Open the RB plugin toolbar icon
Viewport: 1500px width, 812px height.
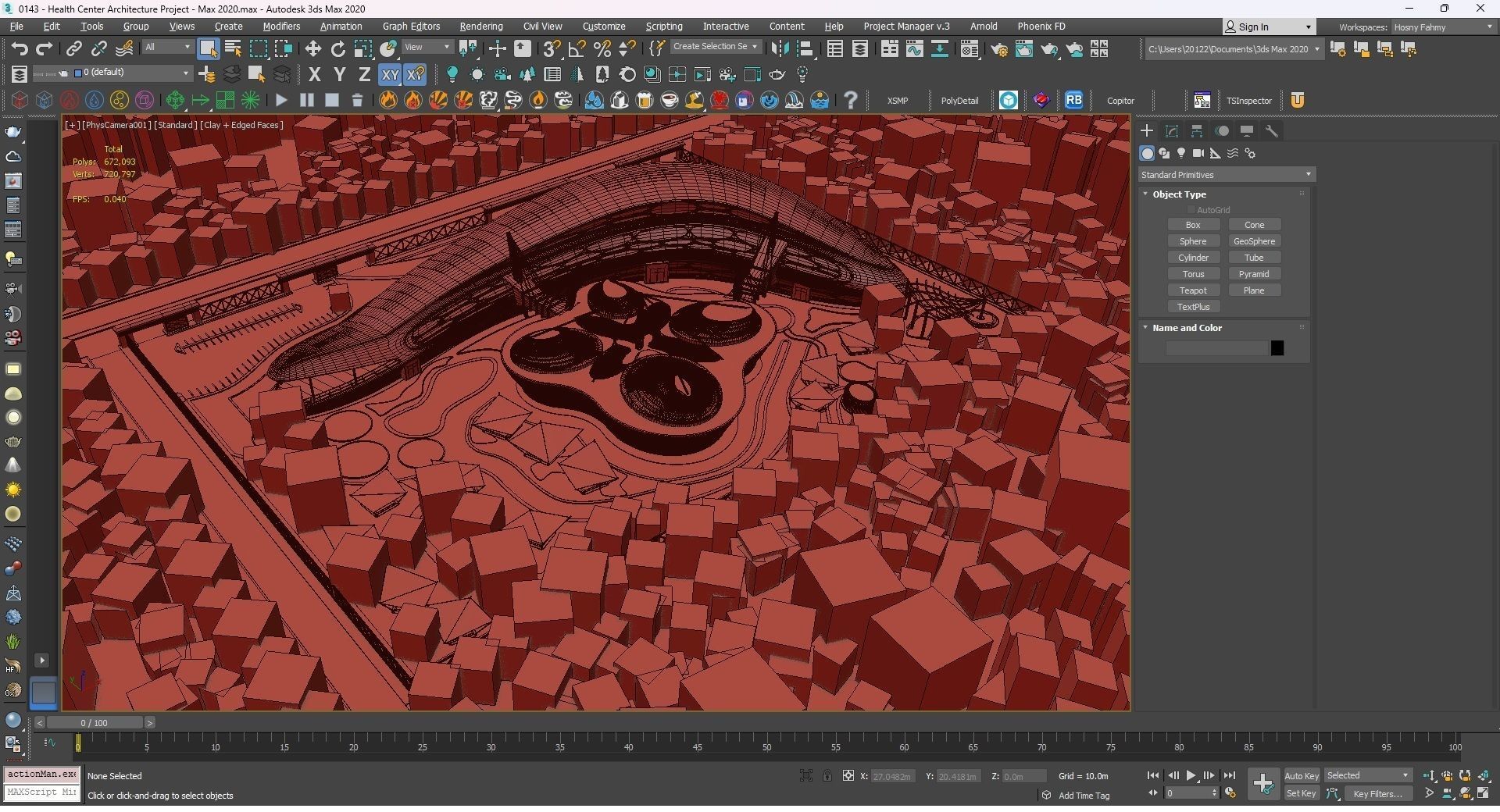click(1074, 100)
